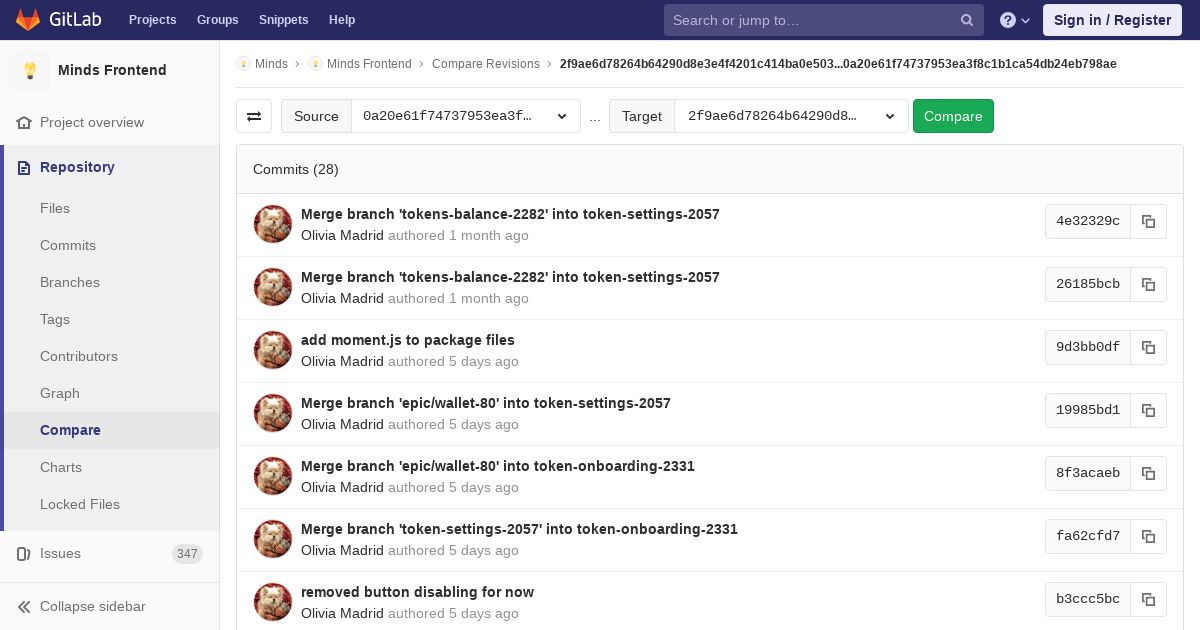Copy commit SHA 4e32329c
This screenshot has width=1200, height=630.
coord(1148,221)
